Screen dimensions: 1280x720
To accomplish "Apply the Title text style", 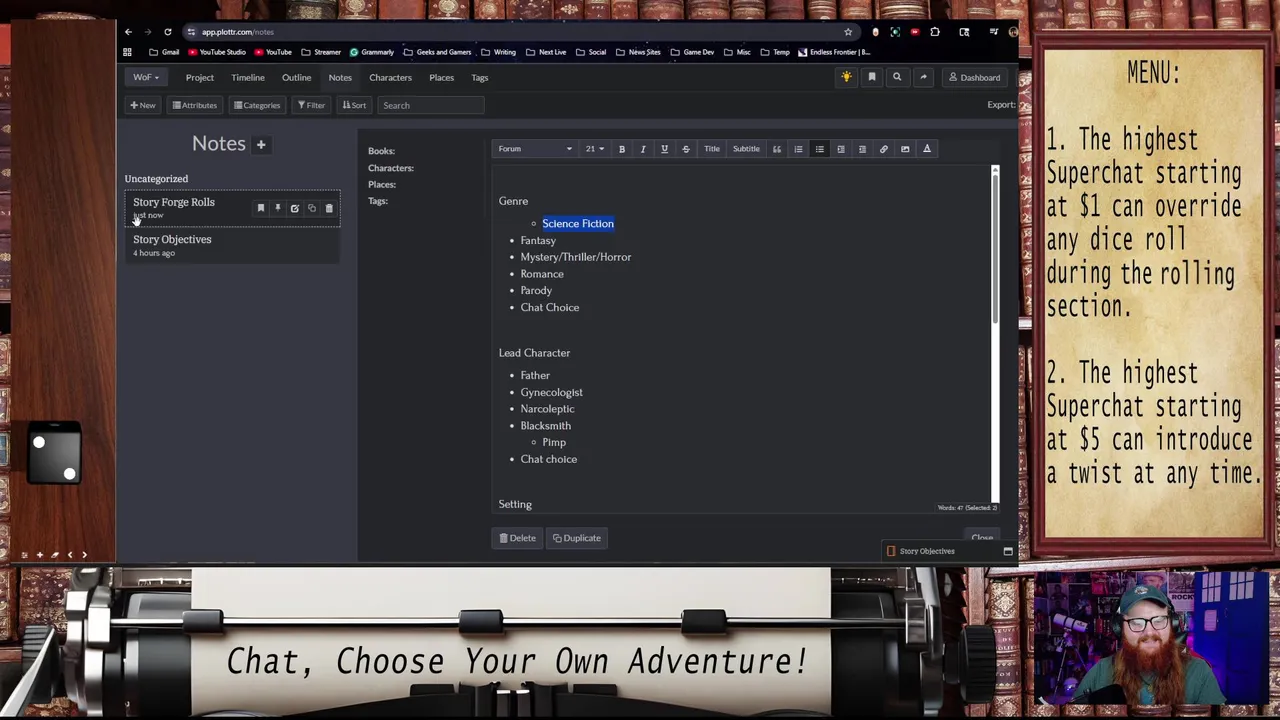I will pyautogui.click(x=712, y=149).
